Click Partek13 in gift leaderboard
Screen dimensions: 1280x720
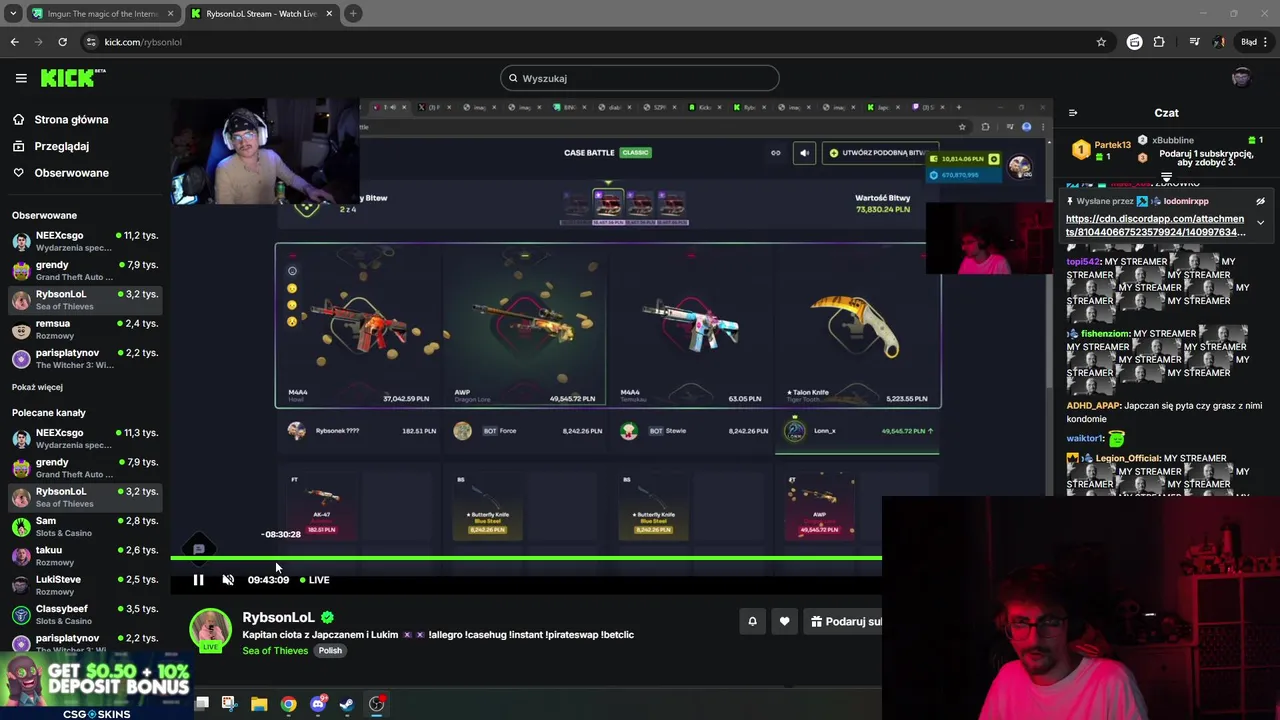(x=1112, y=145)
